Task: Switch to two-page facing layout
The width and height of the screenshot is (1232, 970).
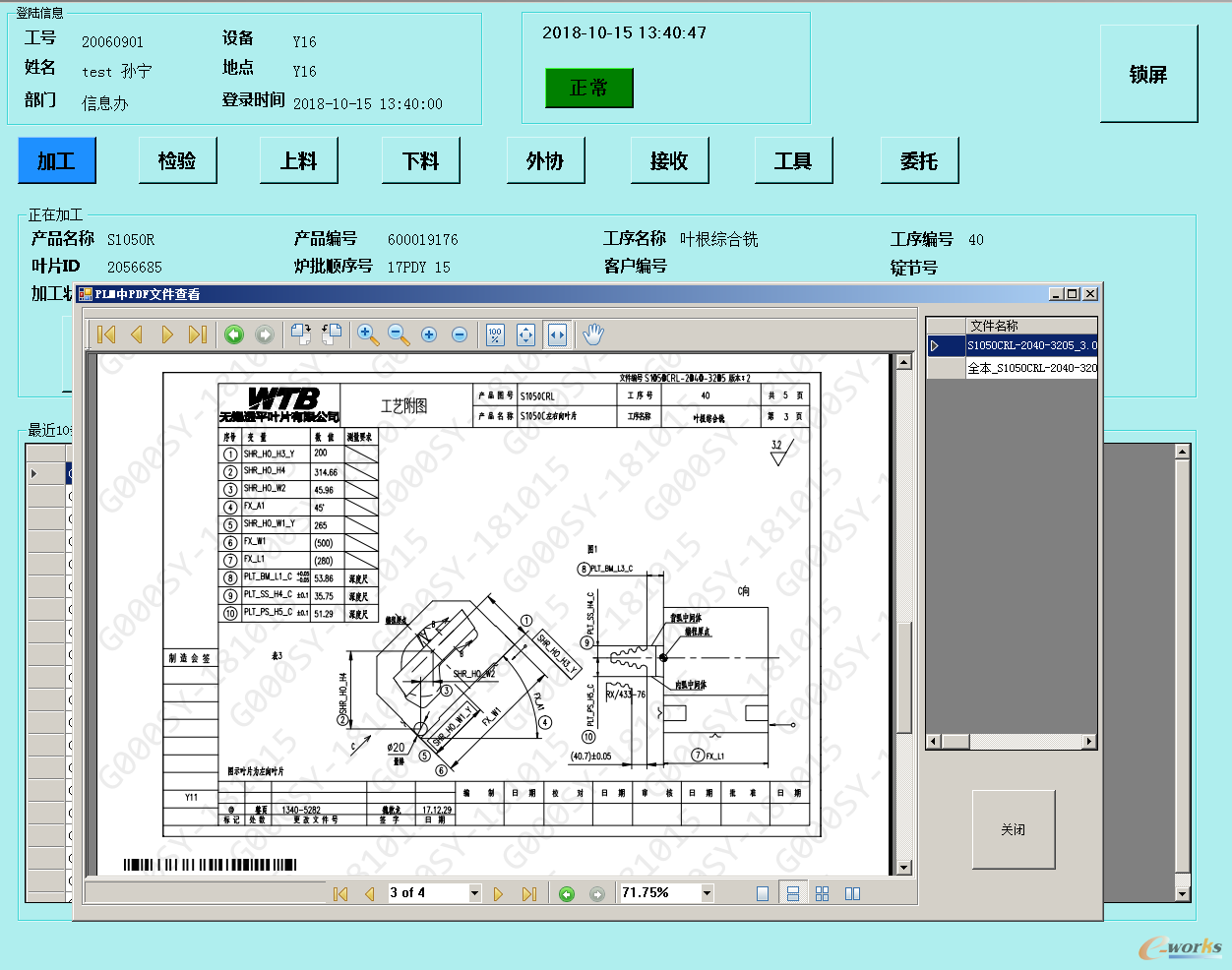Action: pyautogui.click(x=852, y=893)
